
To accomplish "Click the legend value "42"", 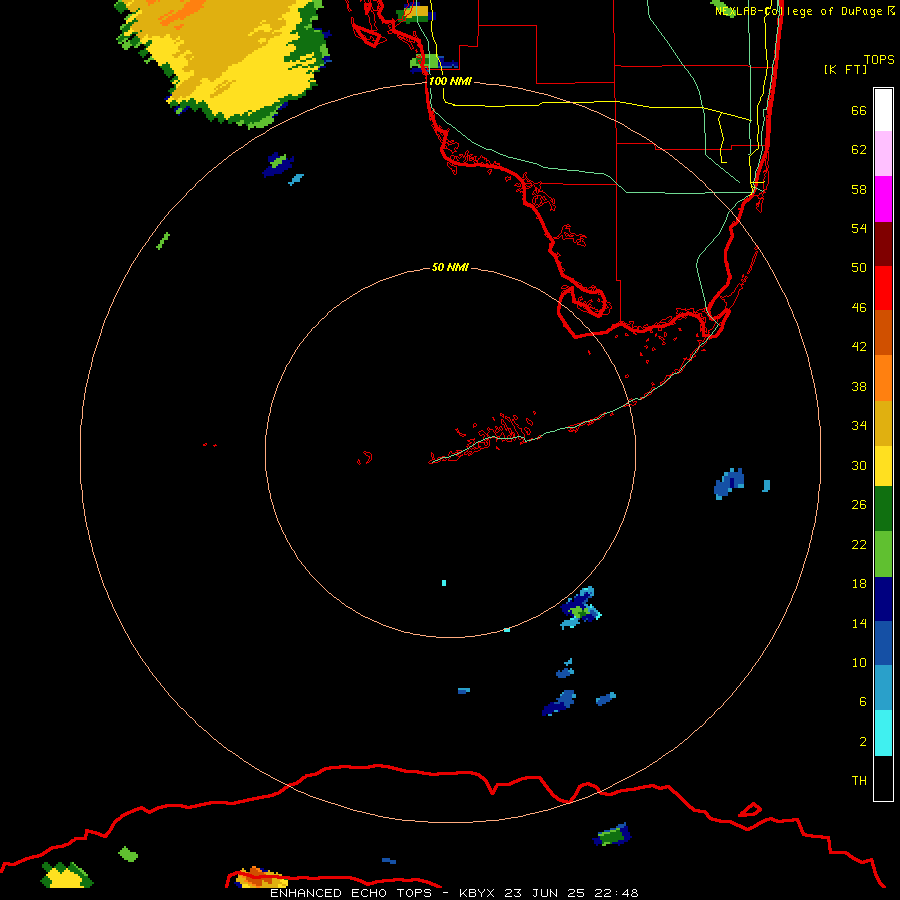I will (859, 346).
